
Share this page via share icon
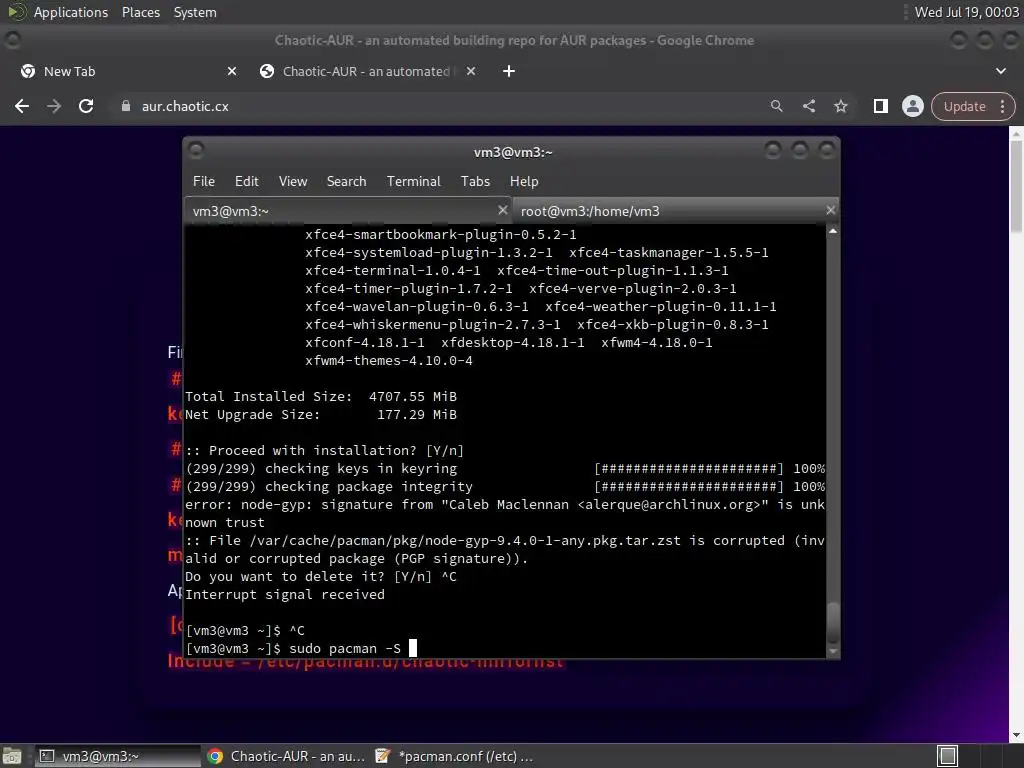point(809,106)
